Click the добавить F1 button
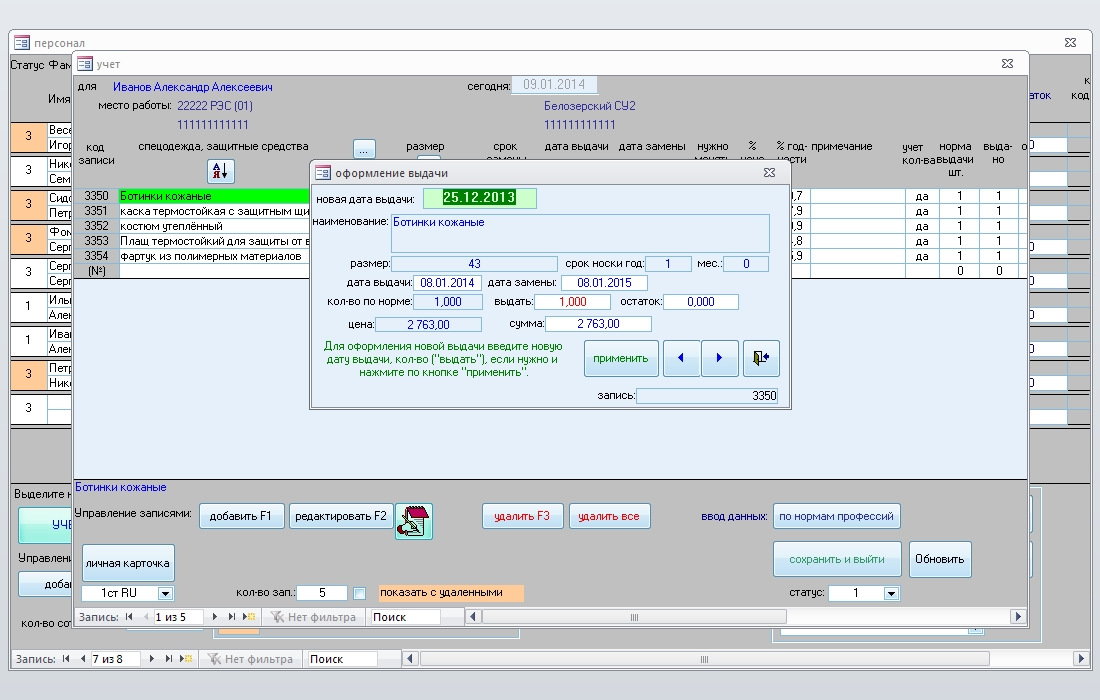The width and height of the screenshot is (1100, 700). [x=241, y=516]
